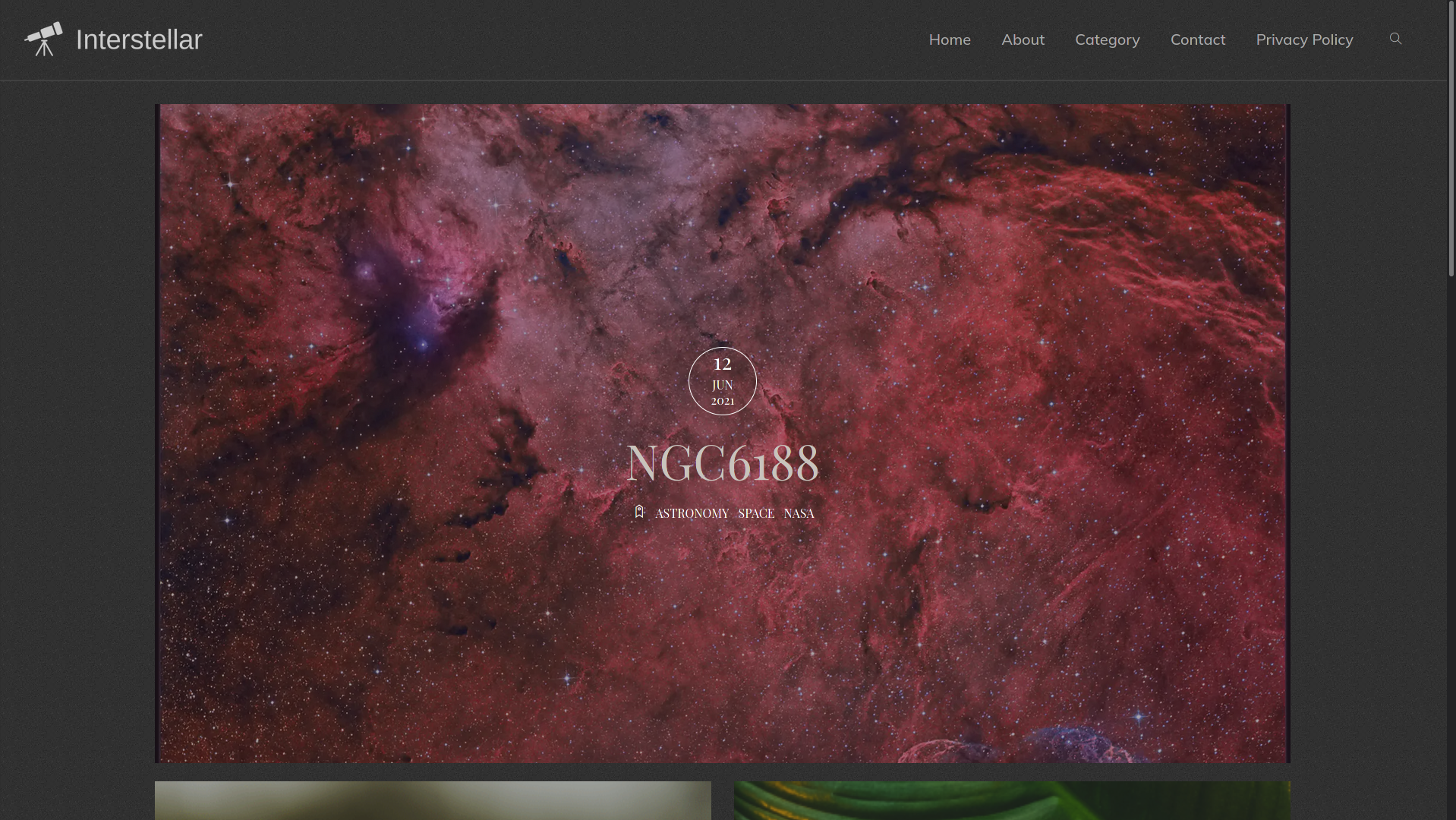
Task: Go to the Home menu item
Action: [x=950, y=39]
